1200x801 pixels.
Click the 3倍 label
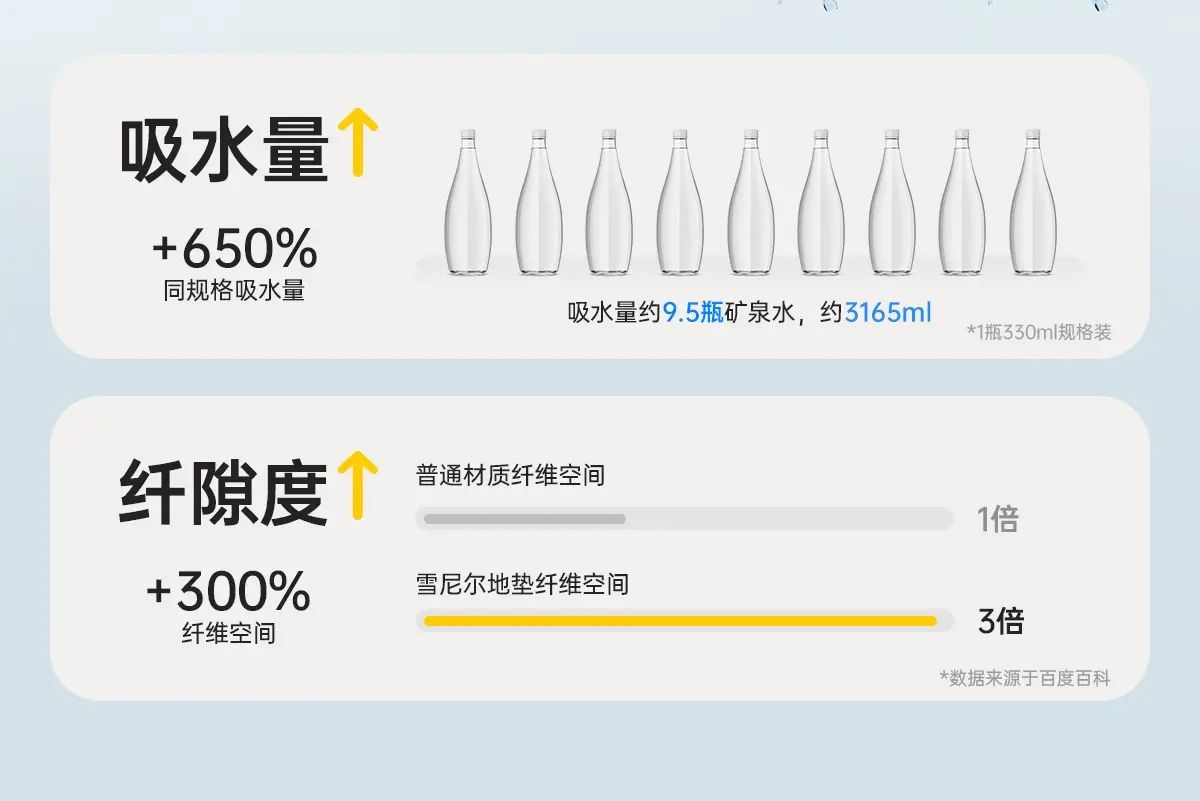[1000, 621]
